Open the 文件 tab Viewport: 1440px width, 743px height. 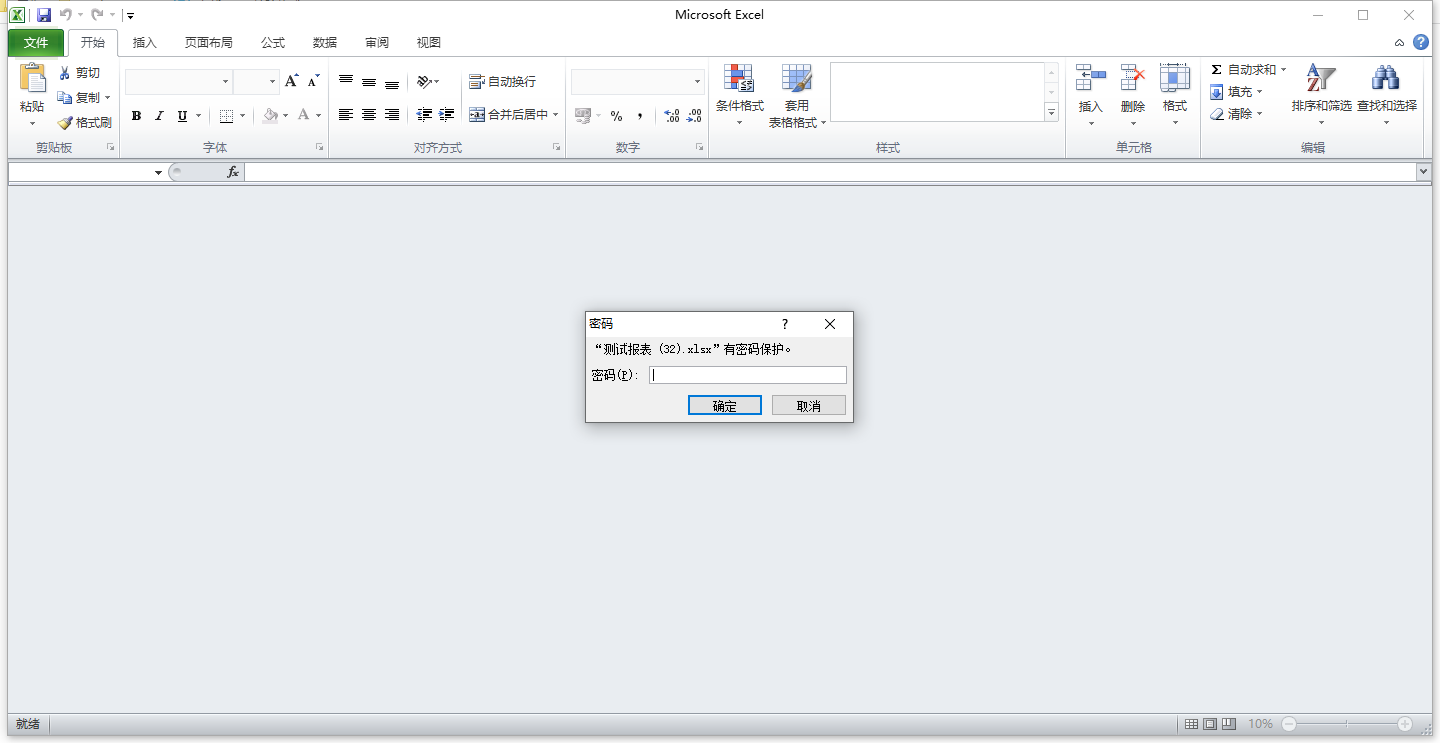[35, 42]
